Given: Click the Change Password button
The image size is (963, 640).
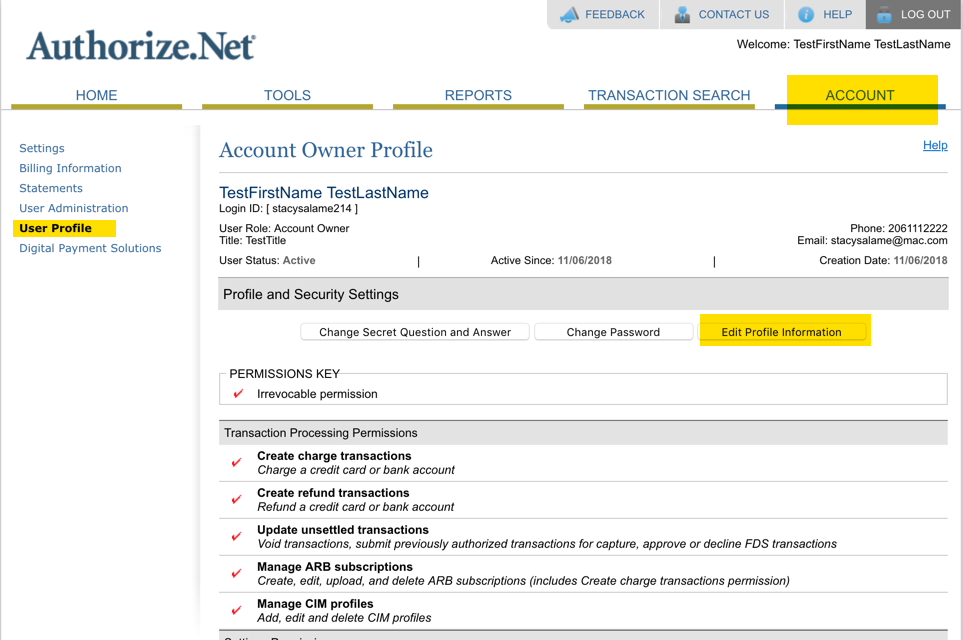Looking at the screenshot, I should 614,332.
